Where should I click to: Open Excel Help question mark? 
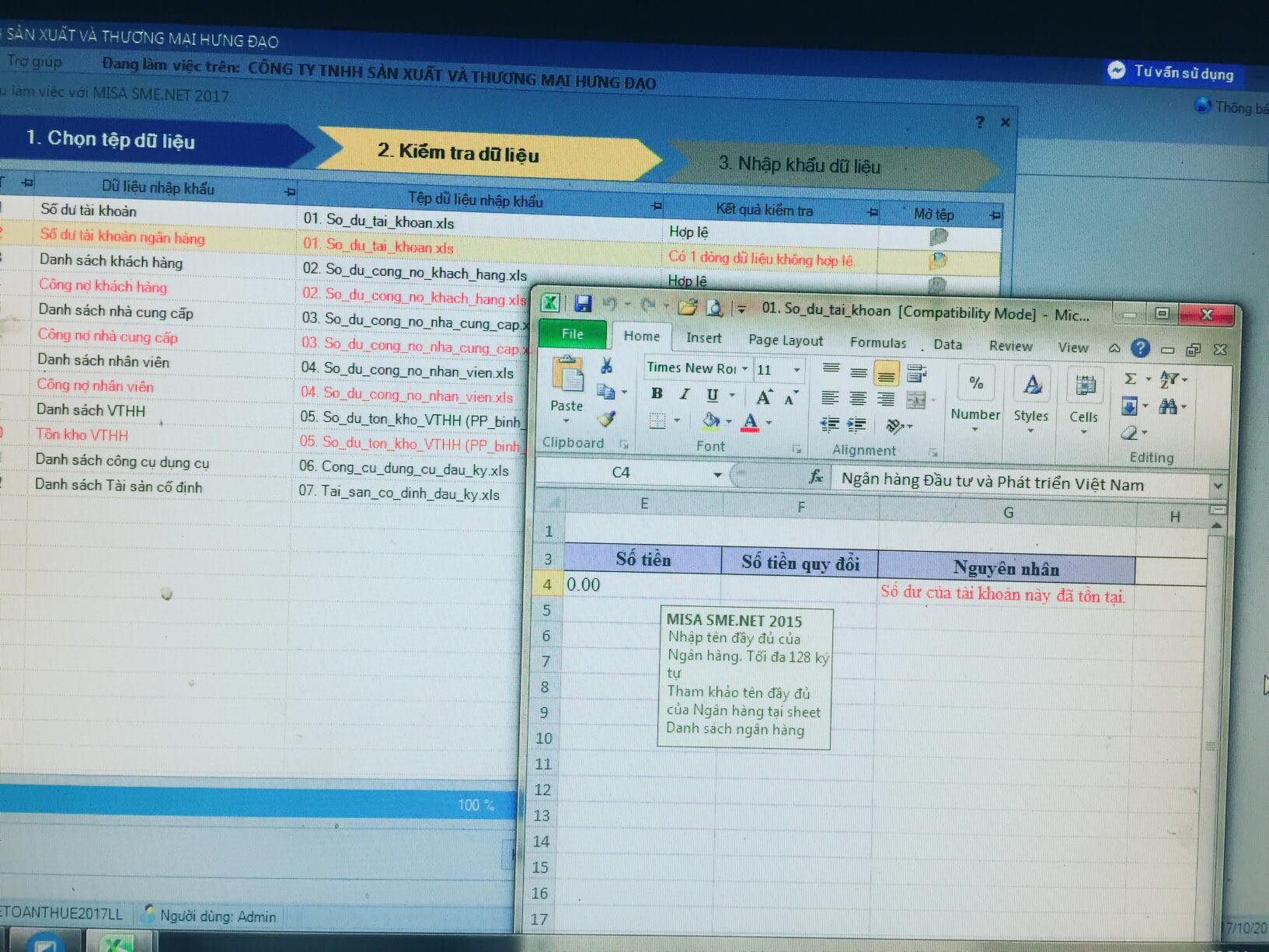(x=1140, y=347)
